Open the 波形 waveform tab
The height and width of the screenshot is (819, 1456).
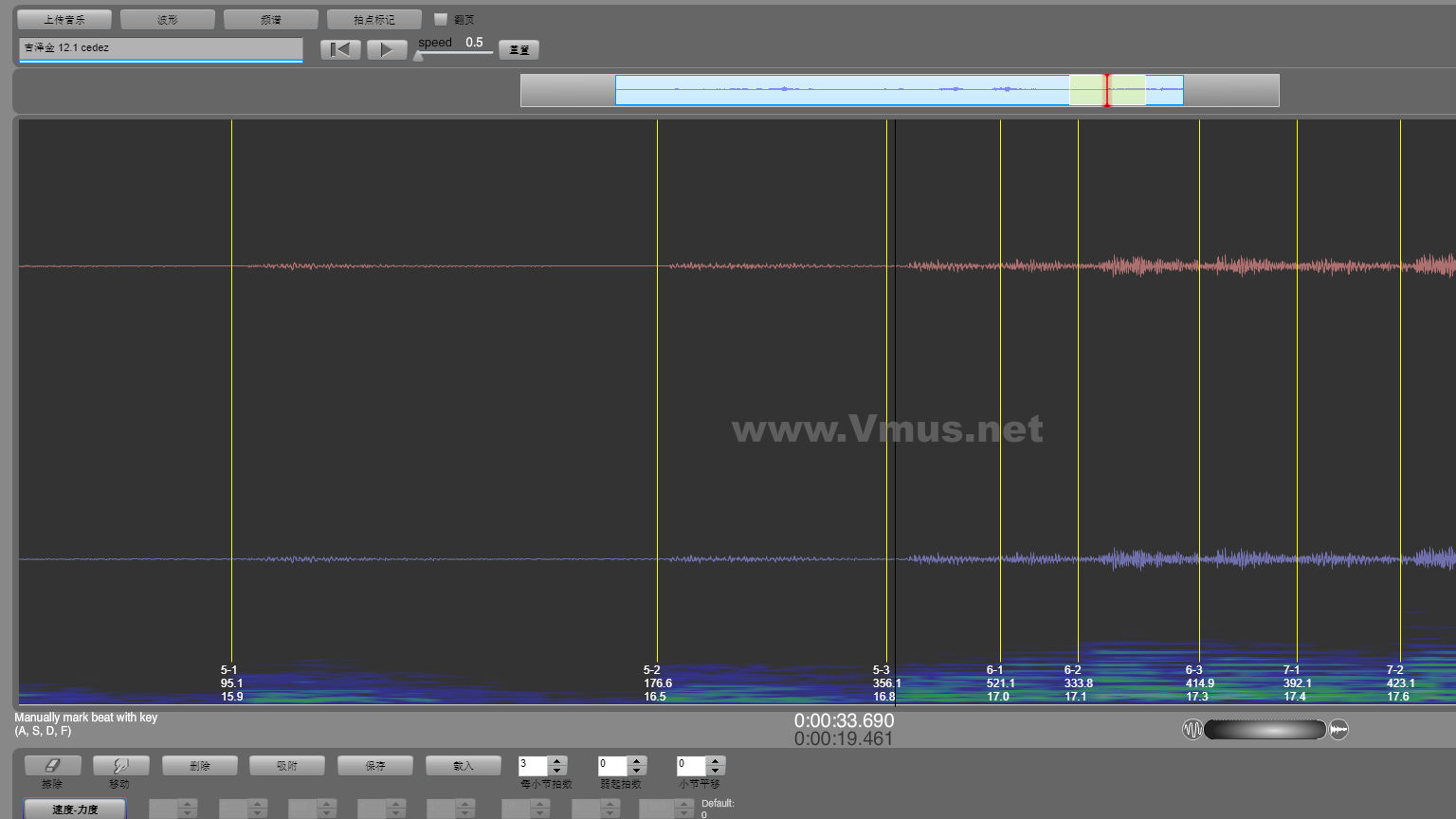[x=168, y=19]
